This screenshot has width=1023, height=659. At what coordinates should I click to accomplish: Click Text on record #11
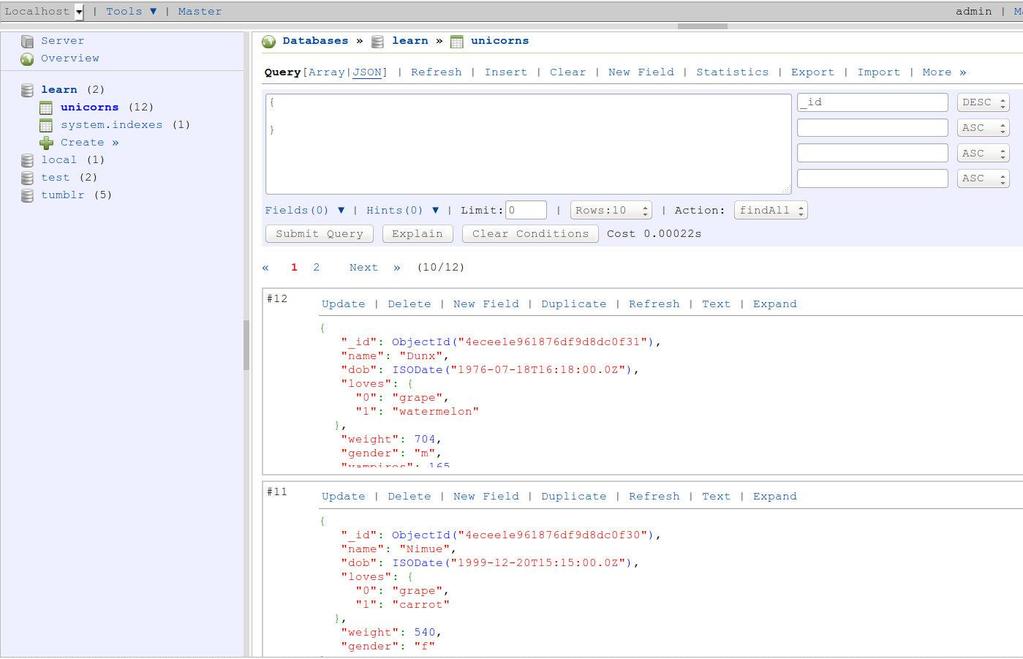[x=716, y=497]
